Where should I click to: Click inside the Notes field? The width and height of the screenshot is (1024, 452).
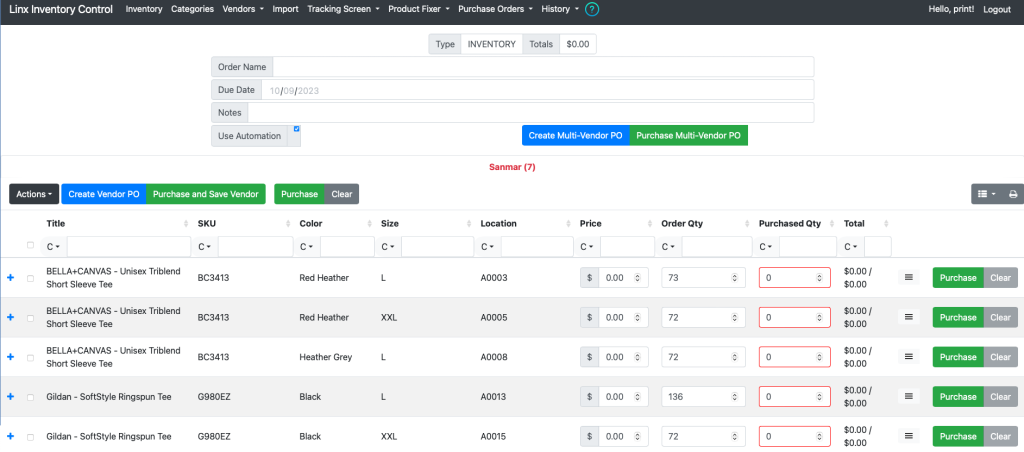pyautogui.click(x=530, y=112)
